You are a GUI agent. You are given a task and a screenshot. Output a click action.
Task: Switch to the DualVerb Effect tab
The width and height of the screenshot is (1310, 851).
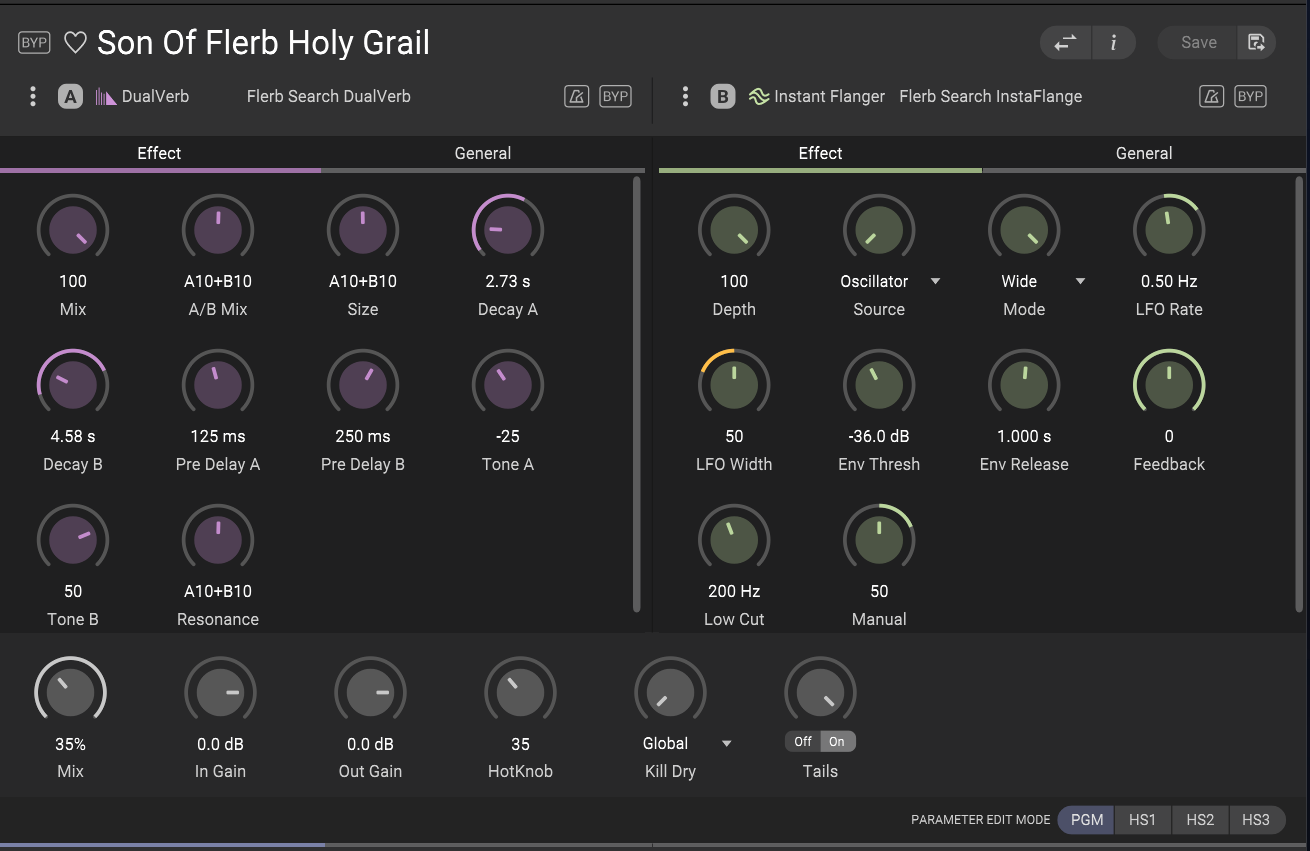160,154
